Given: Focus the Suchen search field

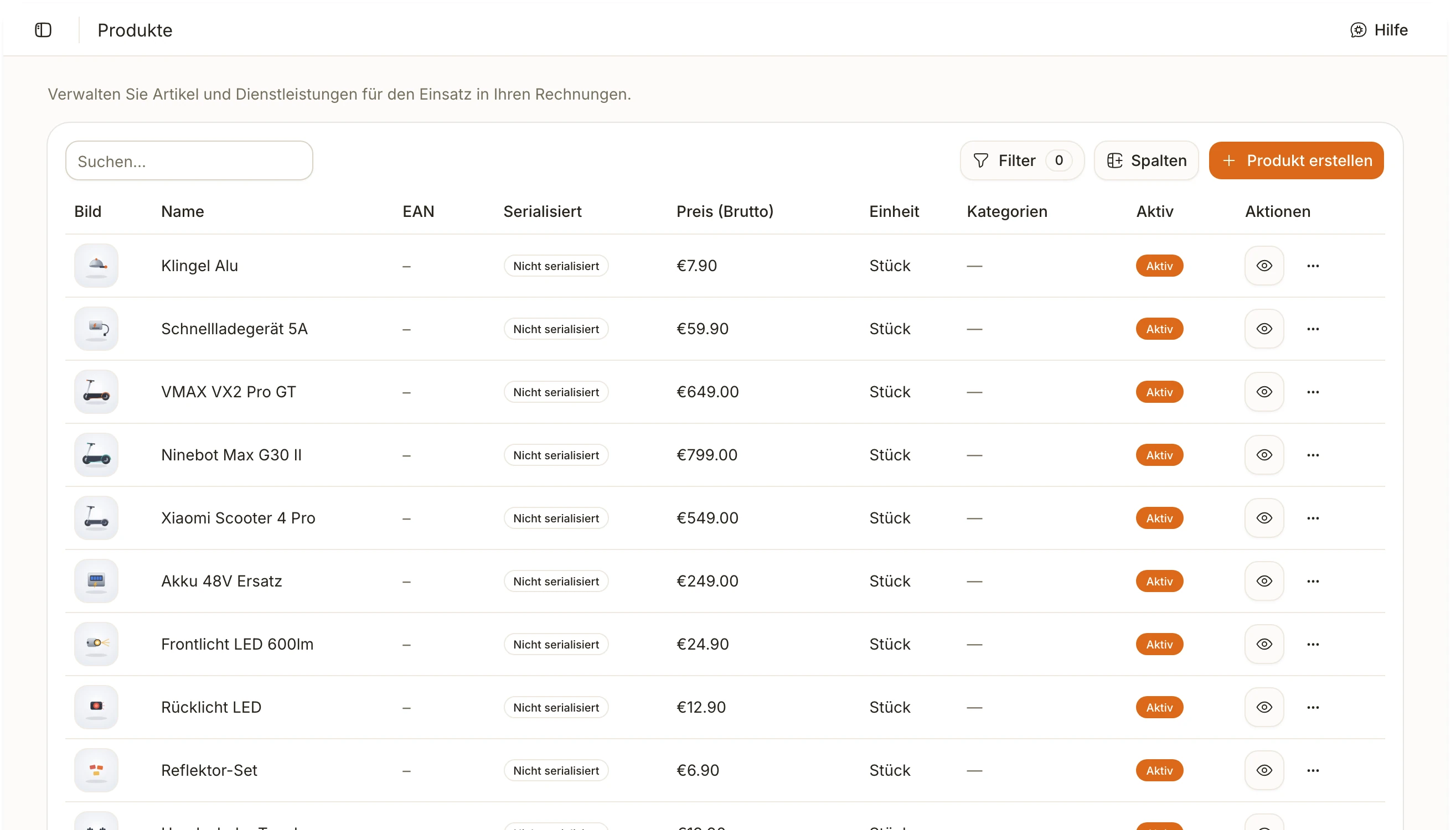Looking at the screenshot, I should click(x=189, y=161).
